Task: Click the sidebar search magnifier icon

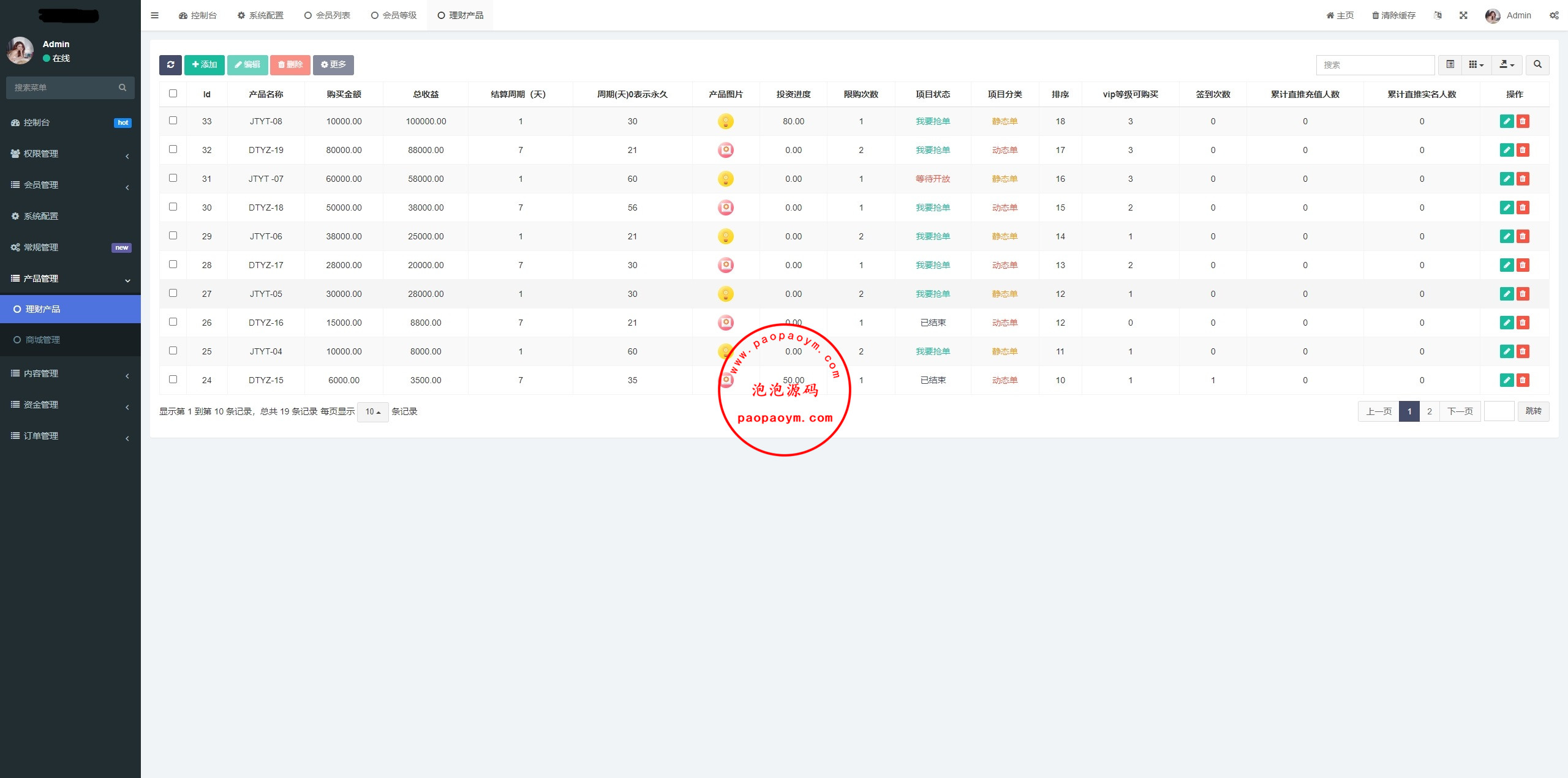Action: [123, 88]
